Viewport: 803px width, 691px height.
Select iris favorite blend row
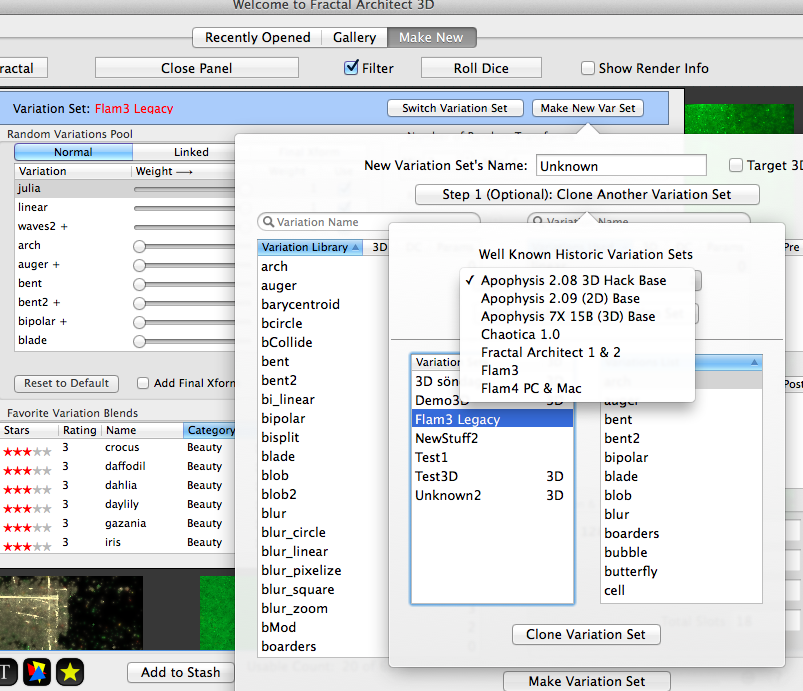pos(117,542)
